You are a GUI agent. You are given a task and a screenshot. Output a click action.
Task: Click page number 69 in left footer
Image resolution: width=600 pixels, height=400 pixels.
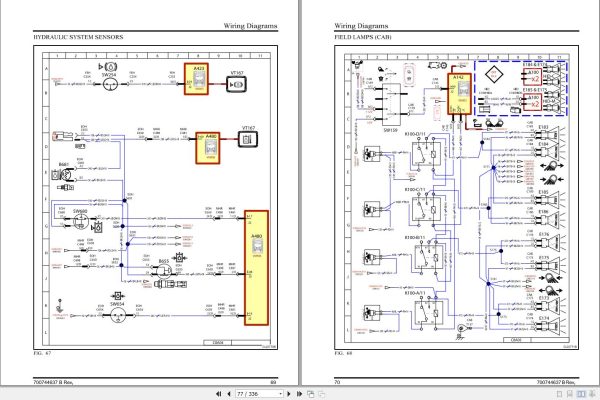(273, 382)
